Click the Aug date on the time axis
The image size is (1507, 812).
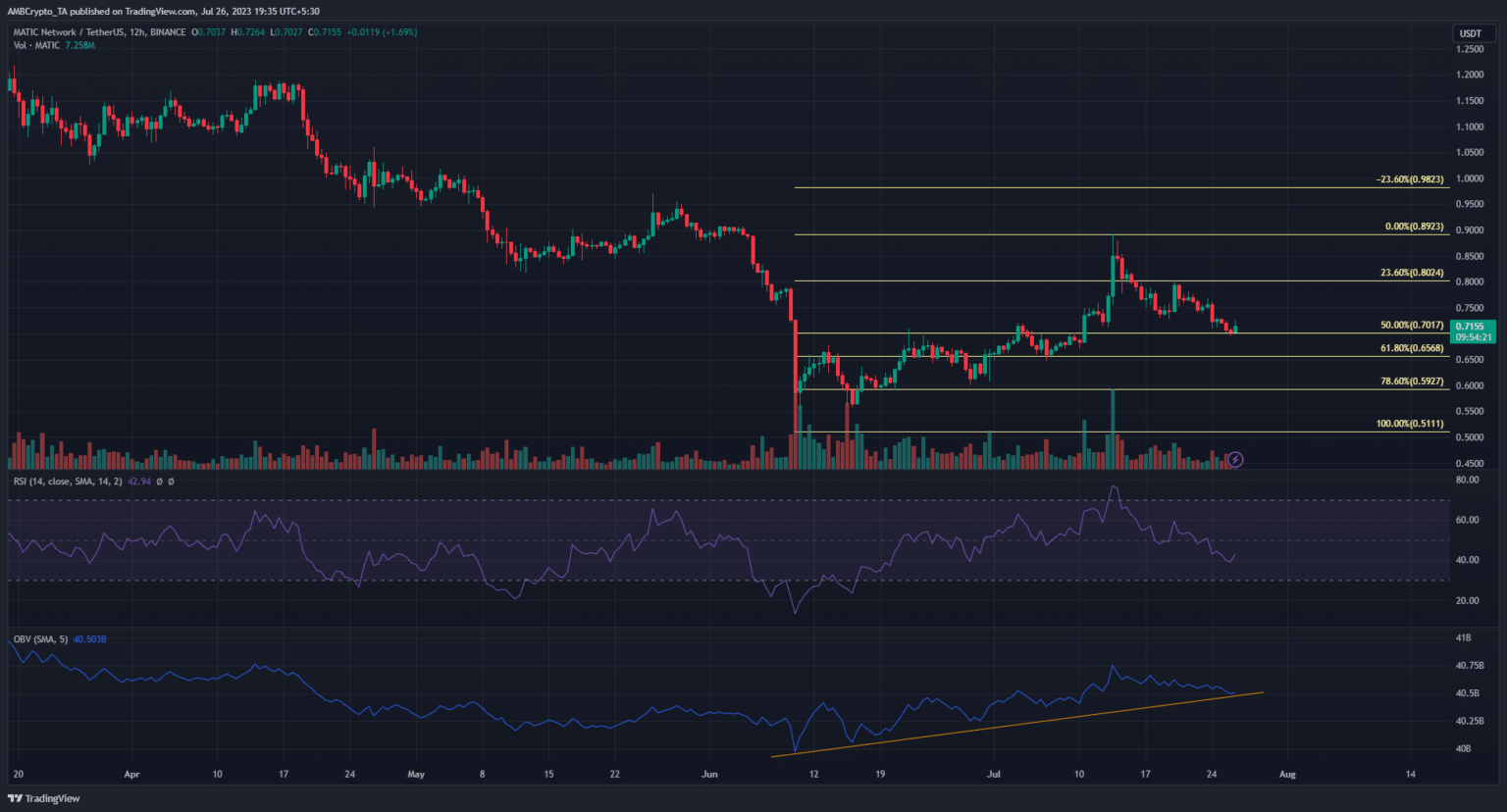click(1287, 774)
